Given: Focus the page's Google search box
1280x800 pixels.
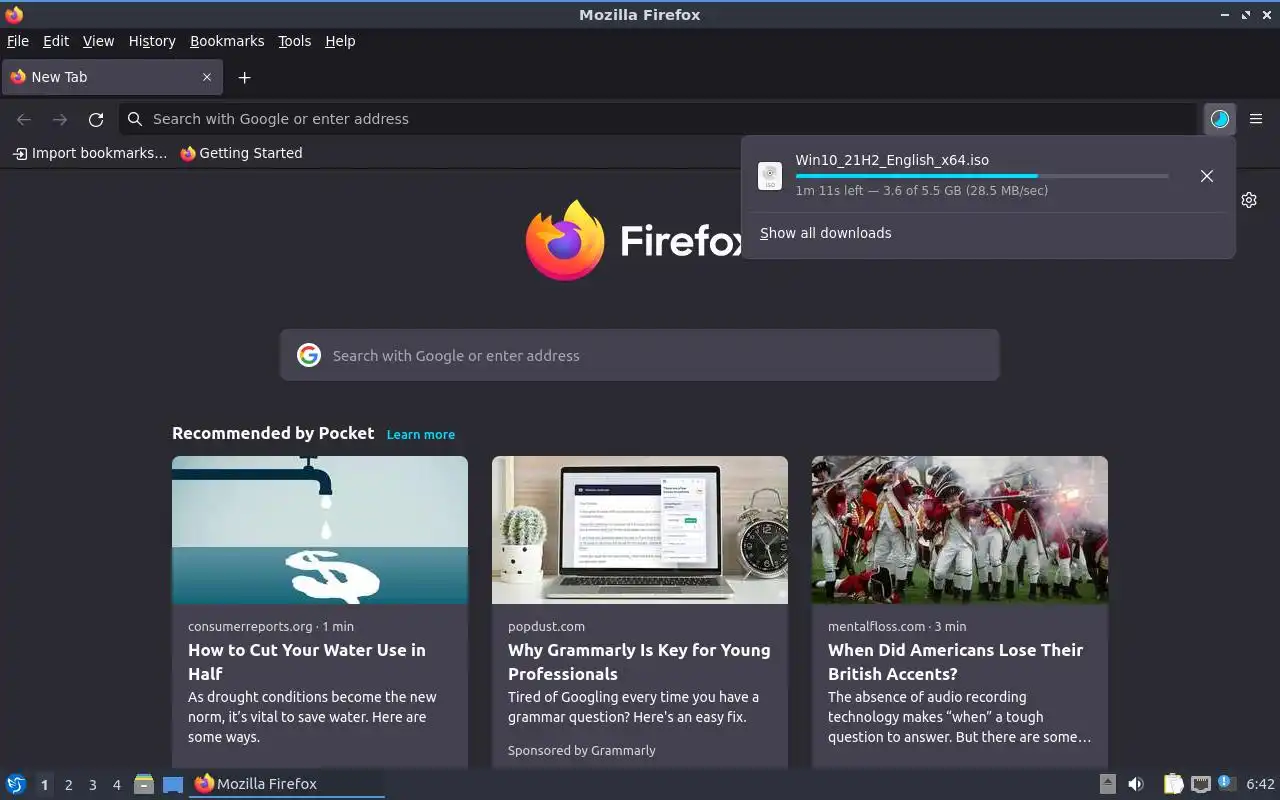Looking at the screenshot, I should [640, 355].
